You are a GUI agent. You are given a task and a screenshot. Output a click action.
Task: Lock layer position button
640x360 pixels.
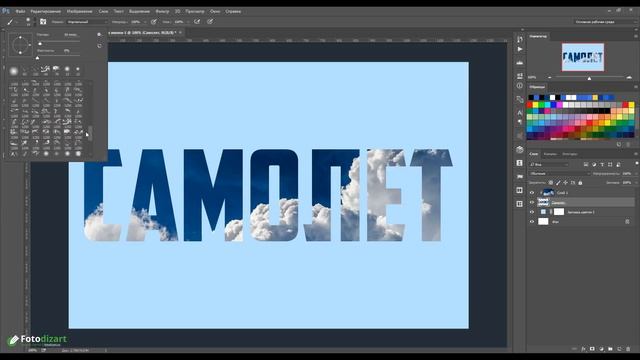coord(565,183)
